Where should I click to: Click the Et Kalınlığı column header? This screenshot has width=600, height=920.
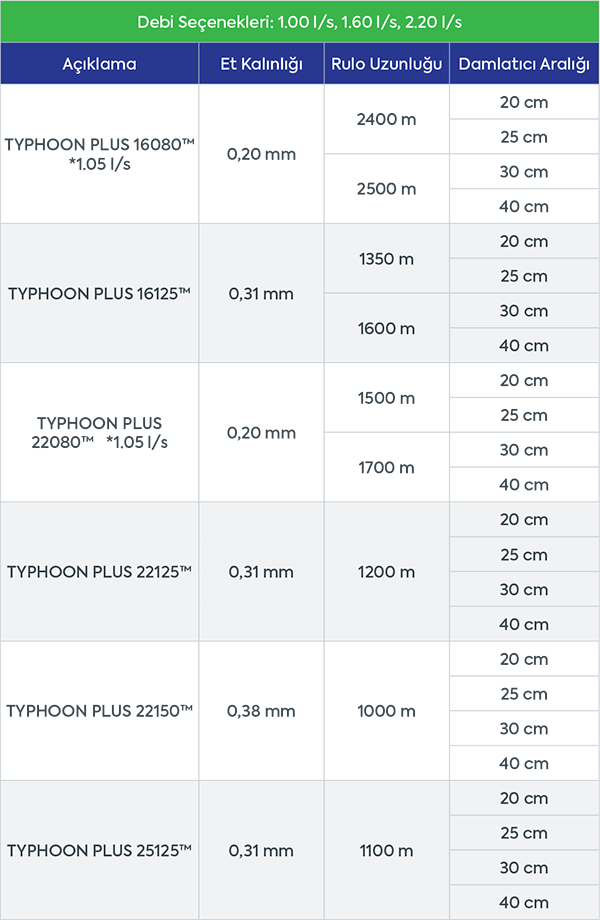tap(261, 65)
